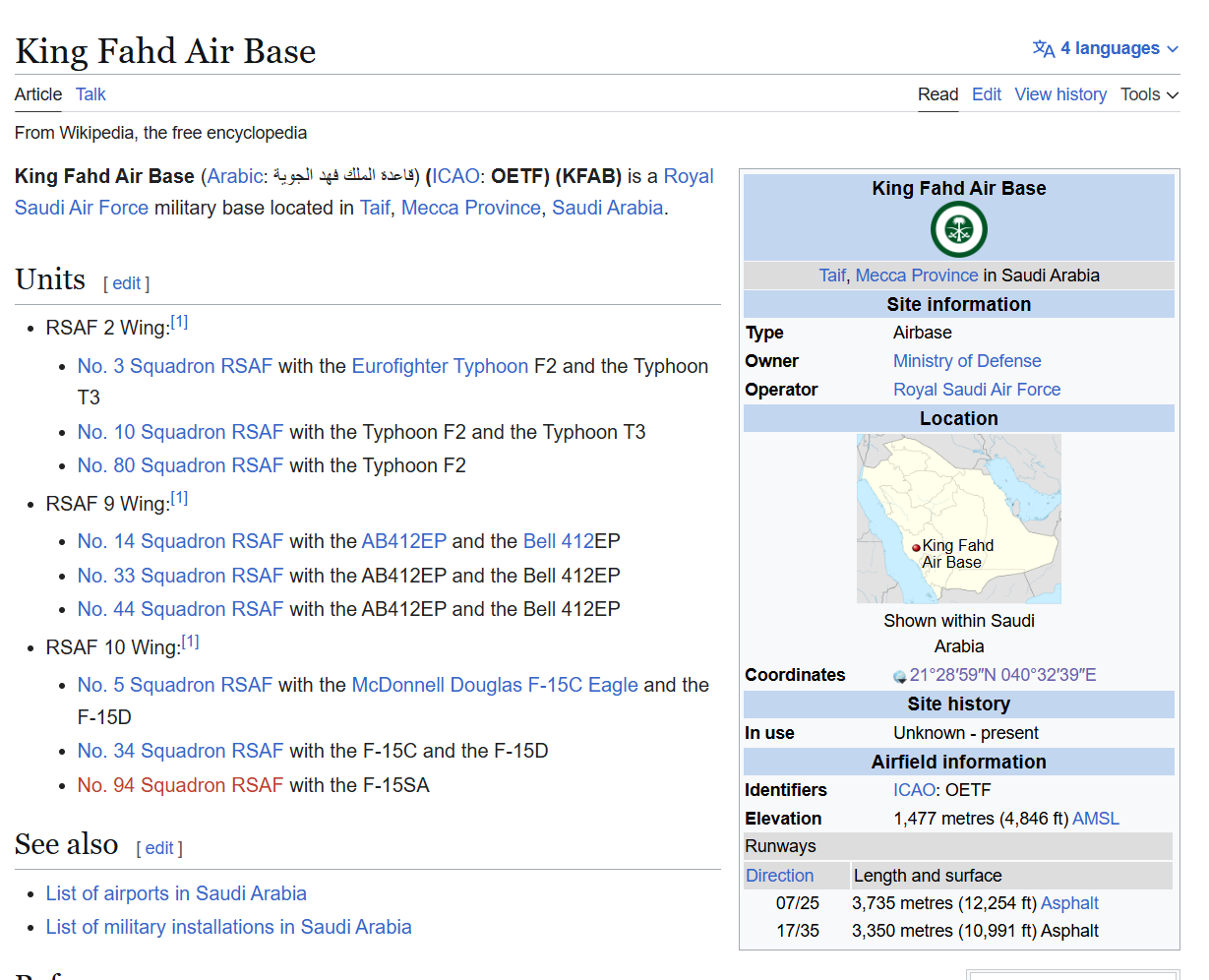This screenshot has height=980, width=1209.
Task: Open List of airports in Saudi Arabia
Action: [176, 893]
